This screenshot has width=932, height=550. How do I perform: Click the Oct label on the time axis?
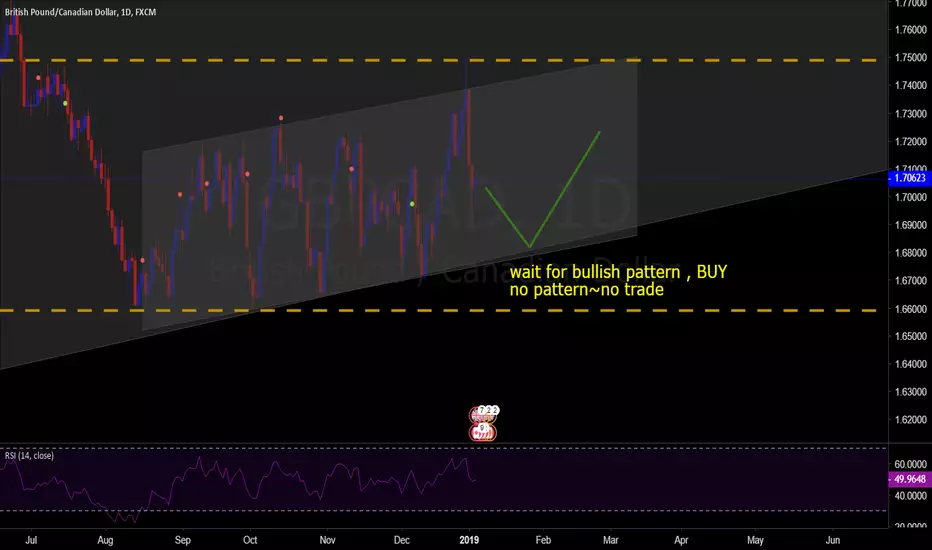[x=250, y=540]
